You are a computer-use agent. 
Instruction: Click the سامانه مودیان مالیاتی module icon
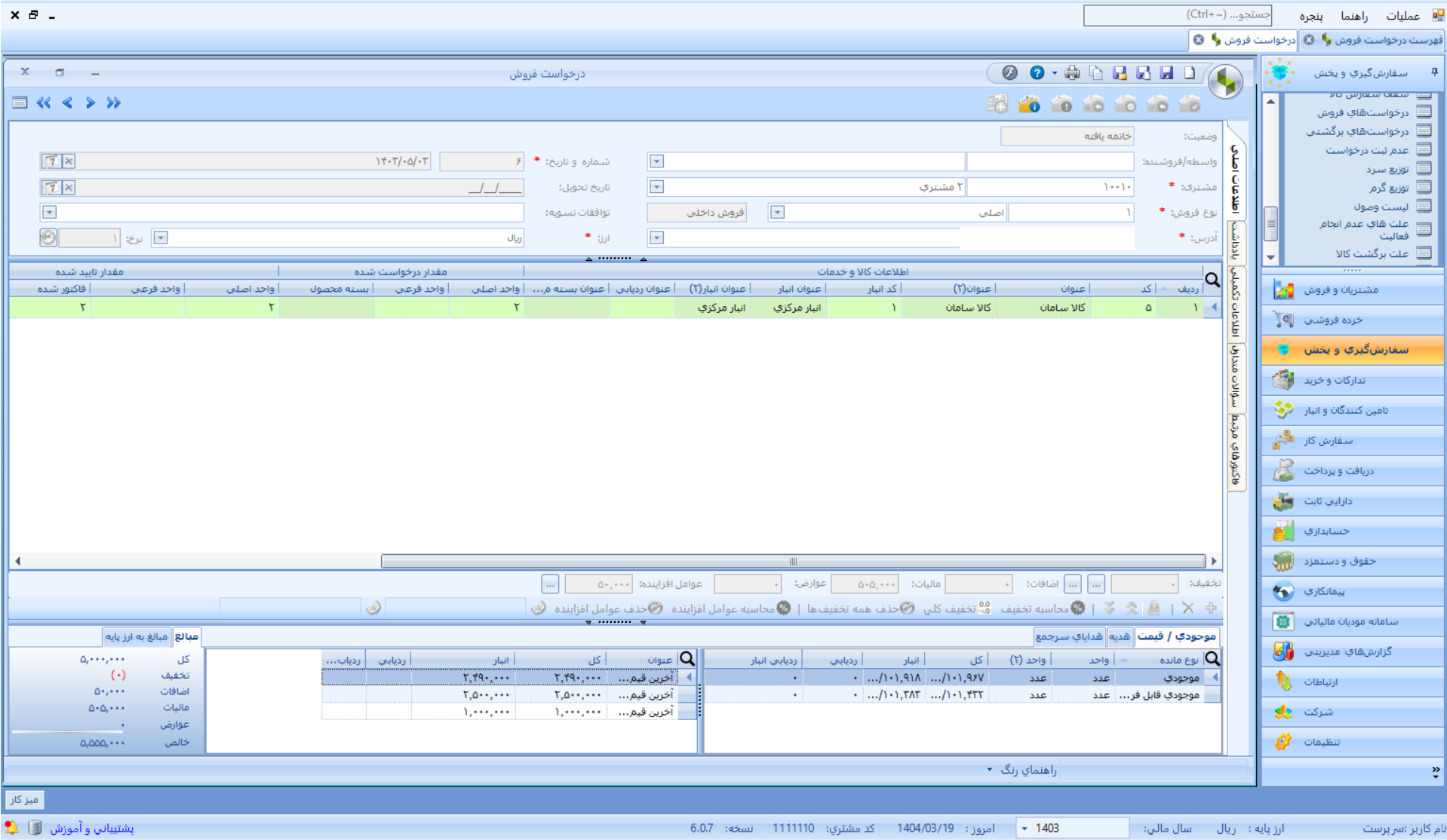point(1283,621)
